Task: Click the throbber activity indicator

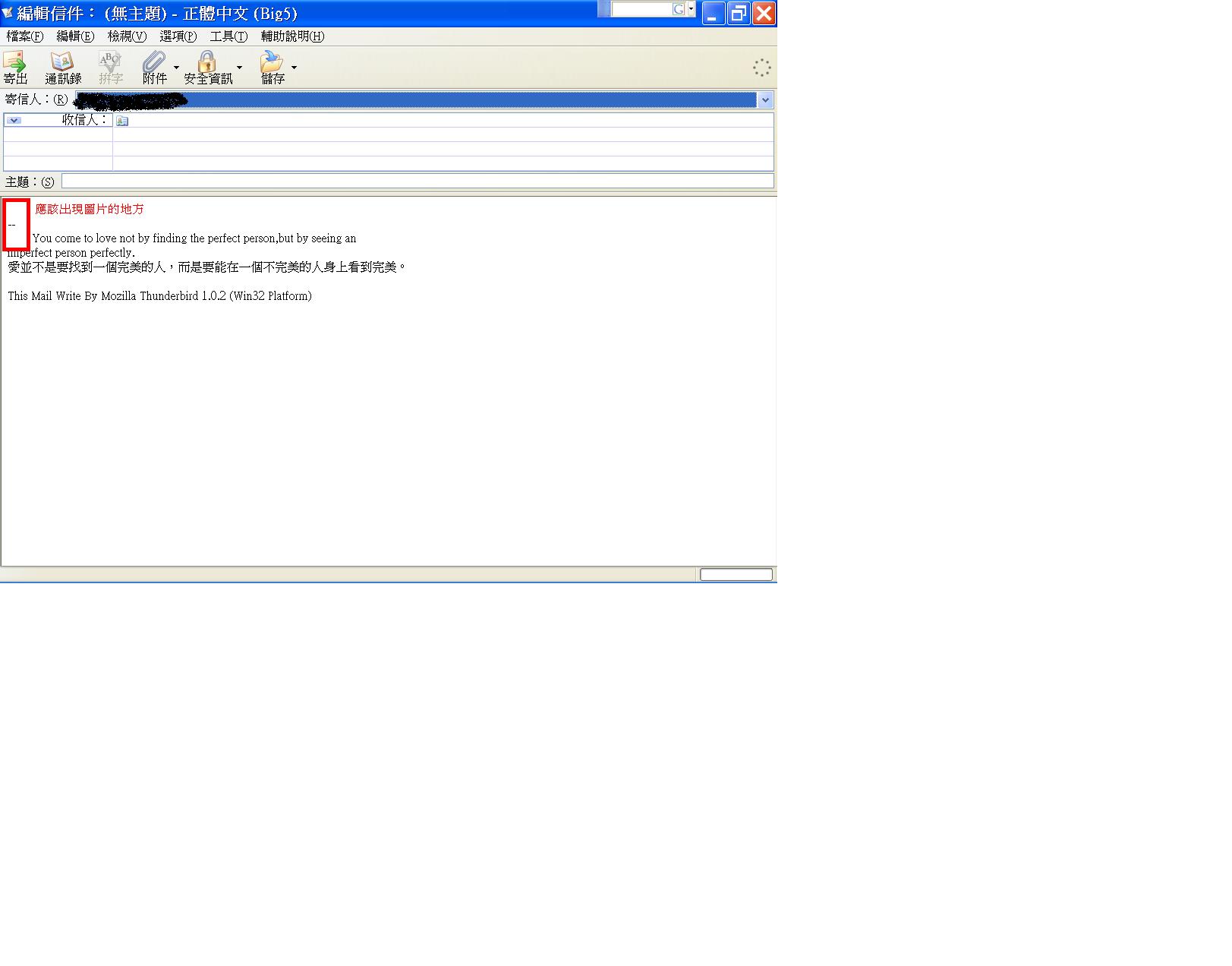Action: (x=761, y=68)
